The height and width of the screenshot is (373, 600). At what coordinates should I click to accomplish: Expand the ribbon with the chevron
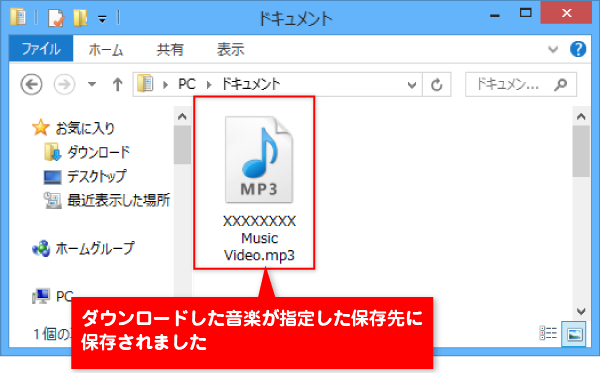coord(553,49)
